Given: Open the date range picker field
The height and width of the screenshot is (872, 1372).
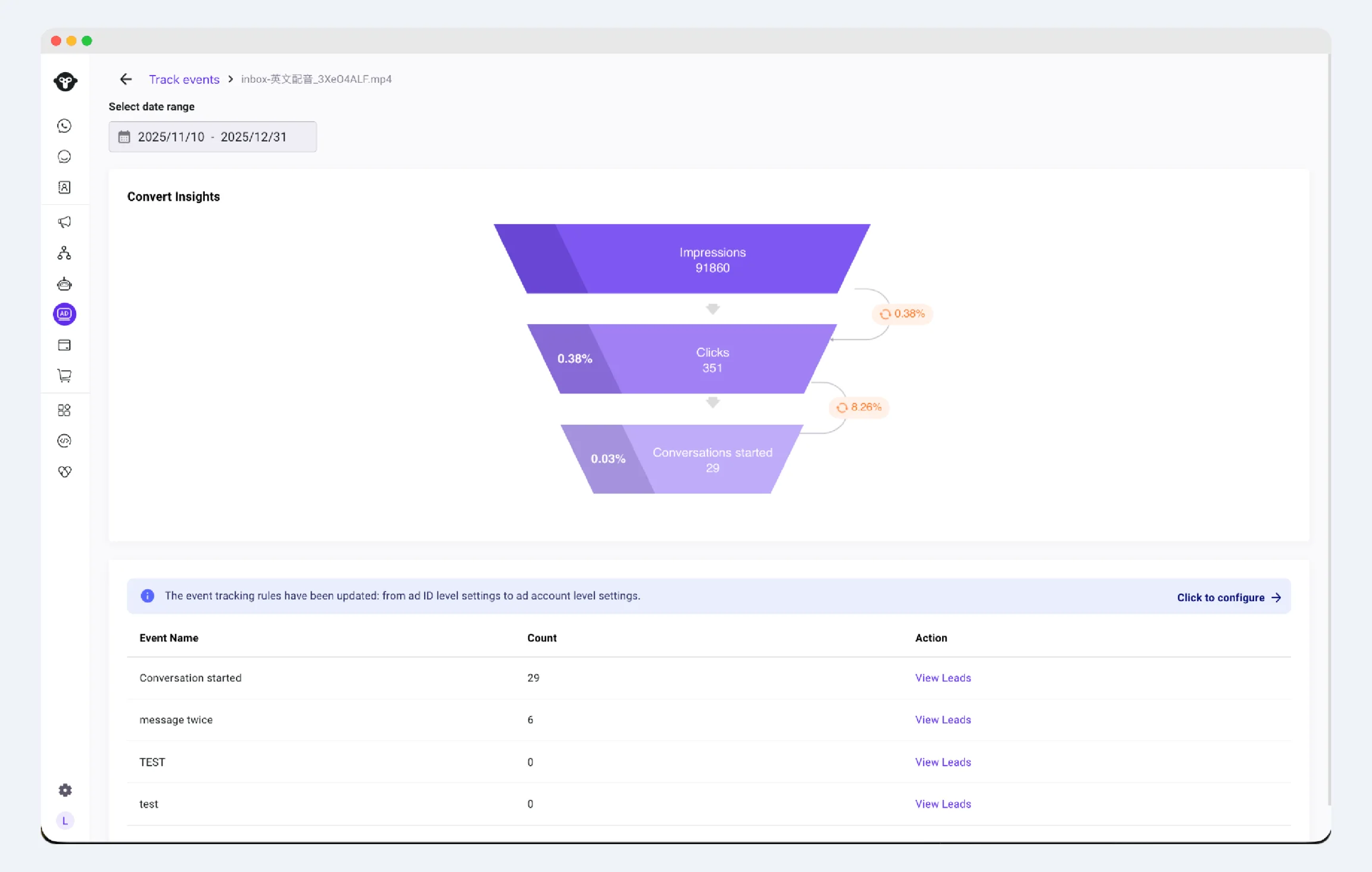Looking at the screenshot, I should (x=213, y=137).
